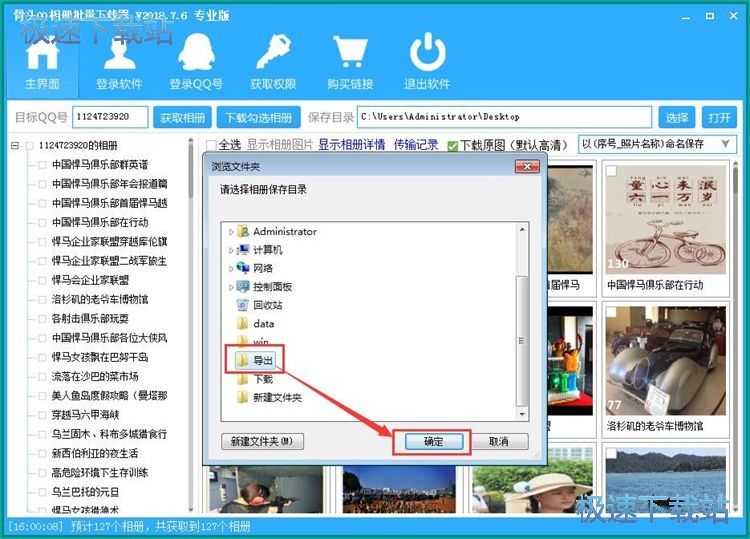
Task: Check album 洛杉矶的老爷车博物馆 in tree
Action: (x=42, y=300)
